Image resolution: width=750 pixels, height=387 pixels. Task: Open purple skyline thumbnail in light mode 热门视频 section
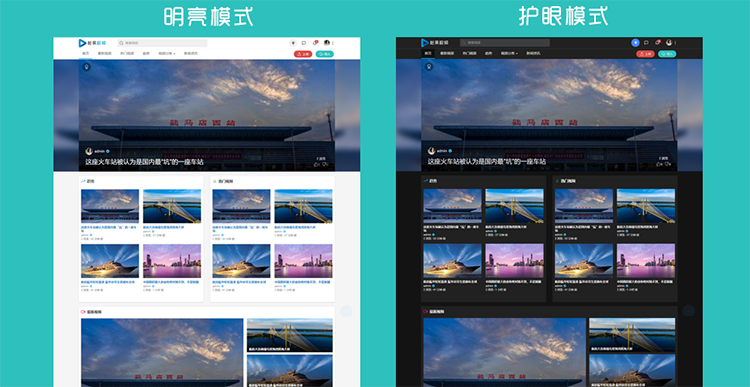(303, 261)
